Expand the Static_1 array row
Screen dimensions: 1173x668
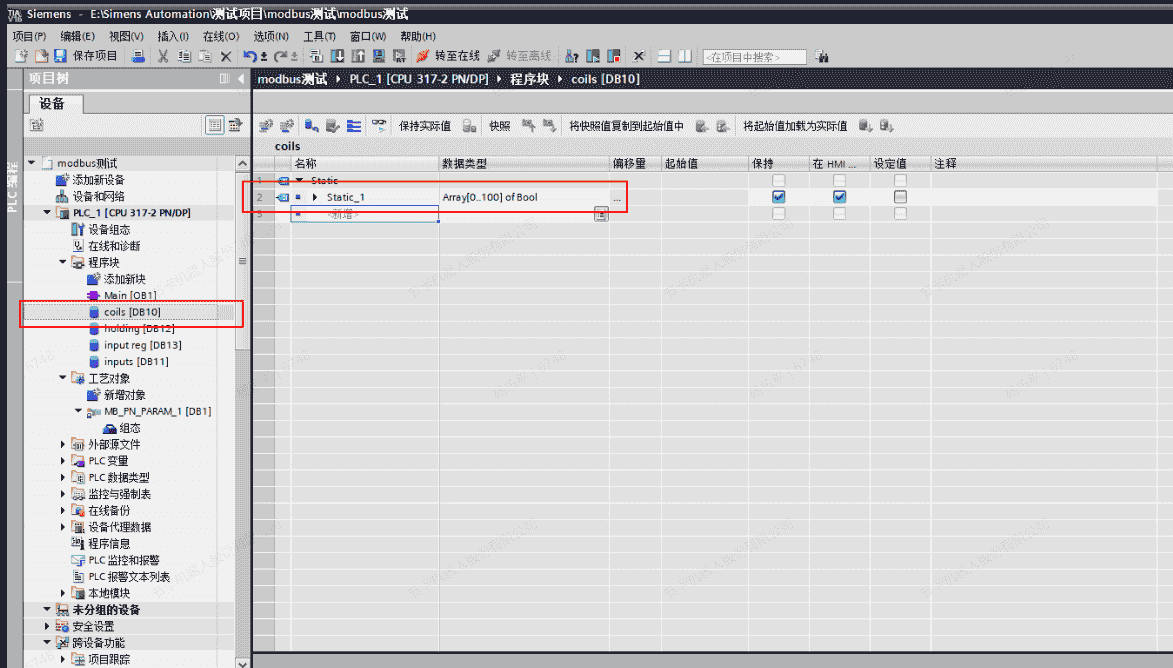tap(315, 197)
